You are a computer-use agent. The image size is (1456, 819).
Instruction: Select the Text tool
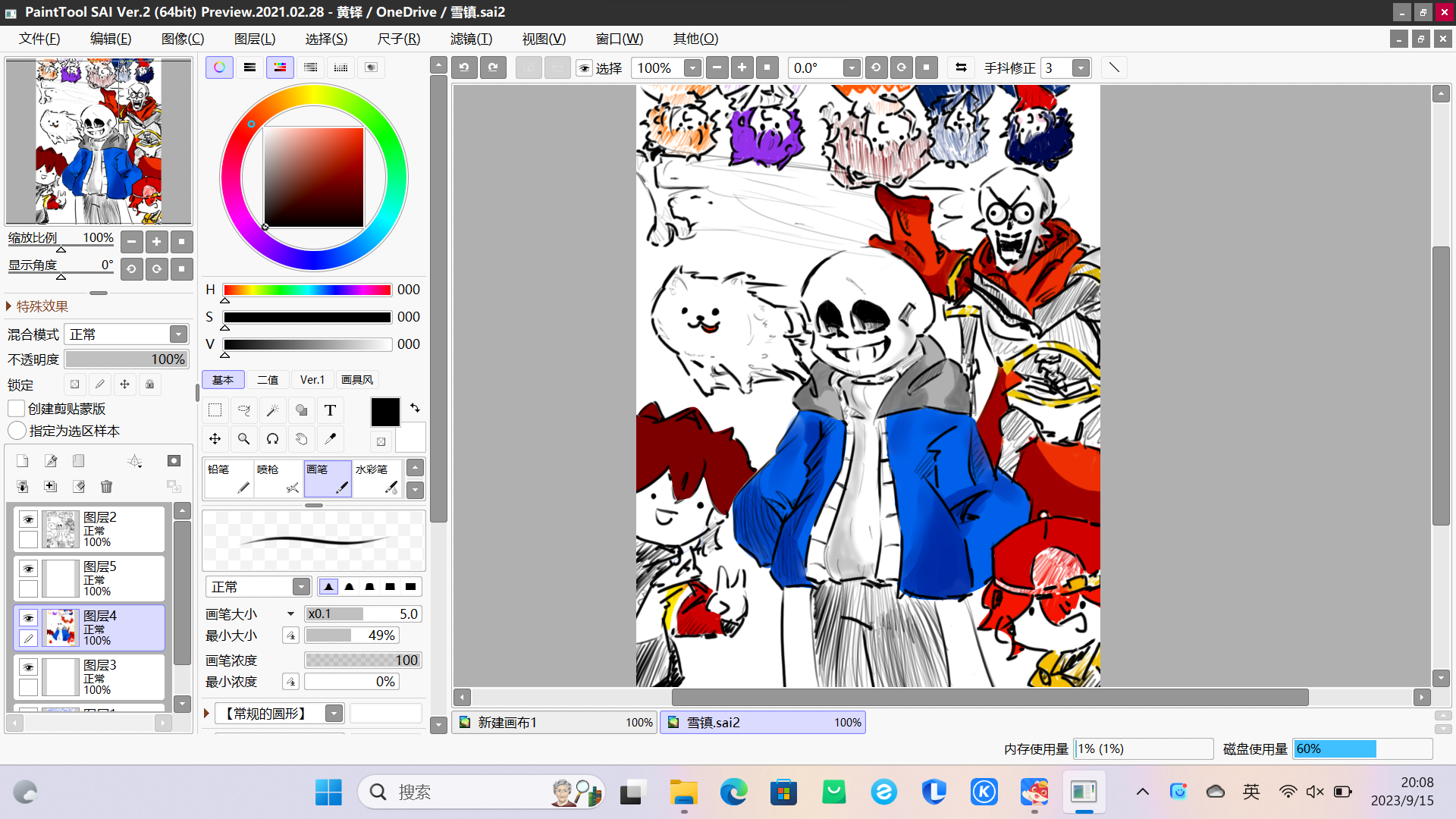331,410
